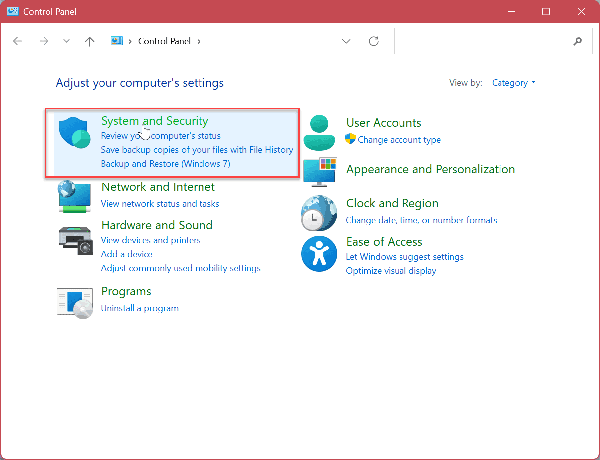Viewport: 600px width, 460px height.
Task: Click the Hardware and Sound printer icon
Action: (x=75, y=240)
